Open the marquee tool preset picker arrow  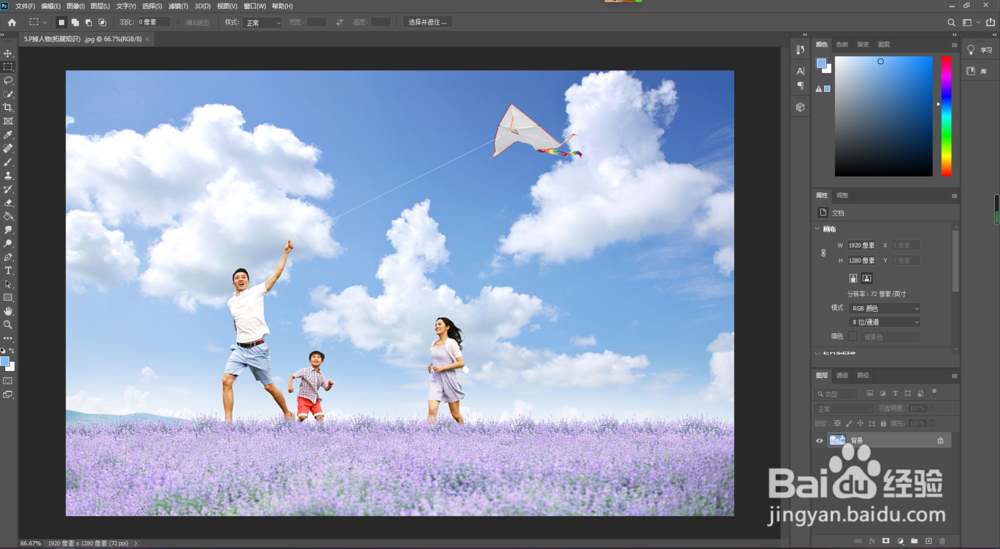coord(44,22)
